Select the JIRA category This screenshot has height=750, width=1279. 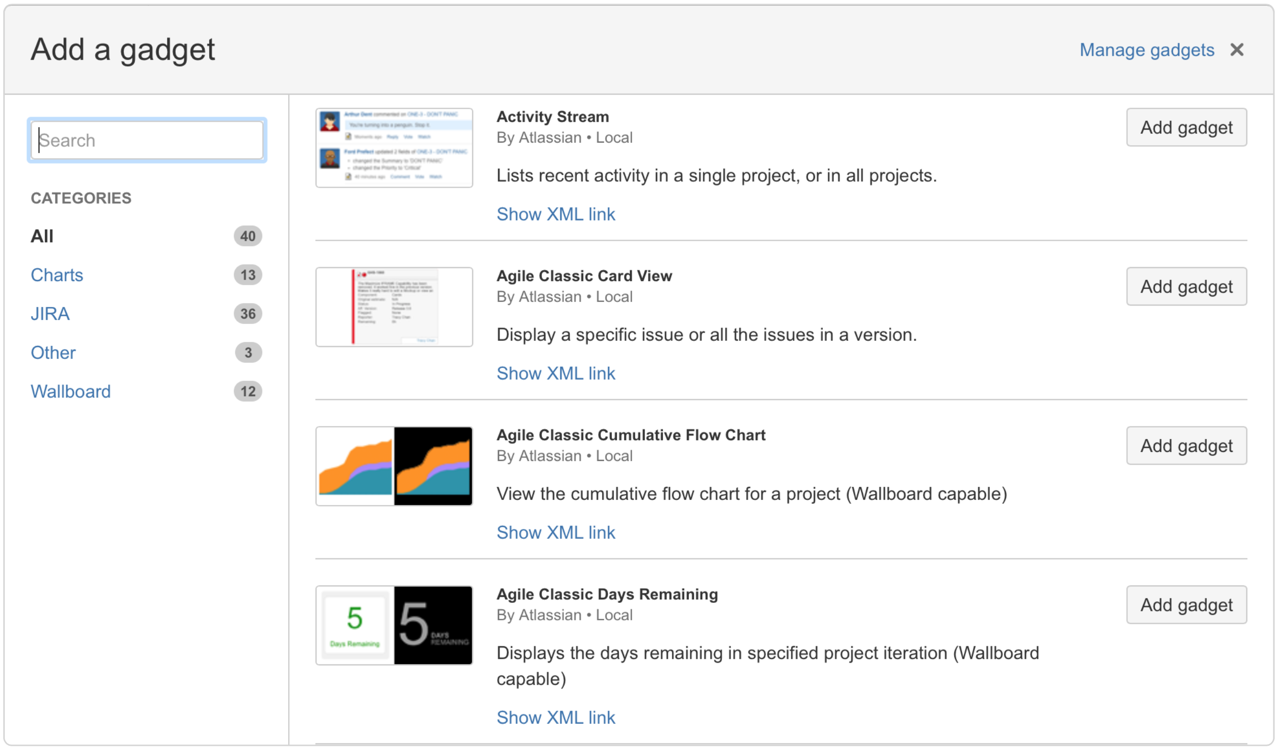50,313
